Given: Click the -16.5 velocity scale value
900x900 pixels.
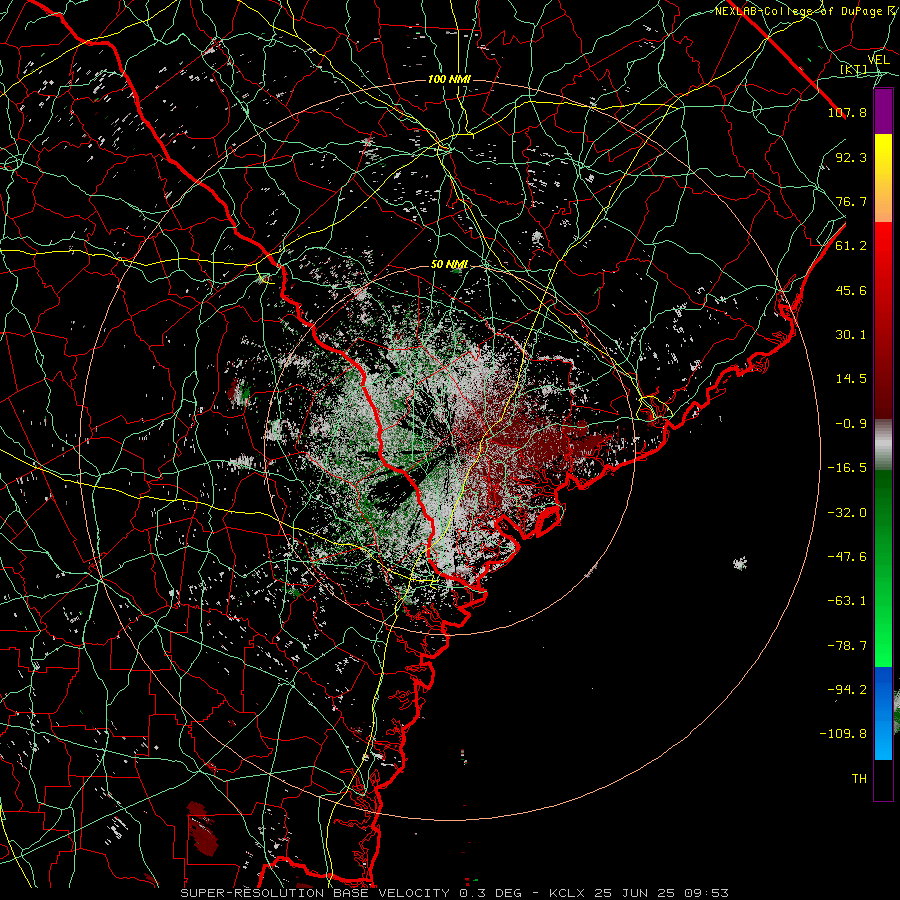Looking at the screenshot, I should [847, 468].
